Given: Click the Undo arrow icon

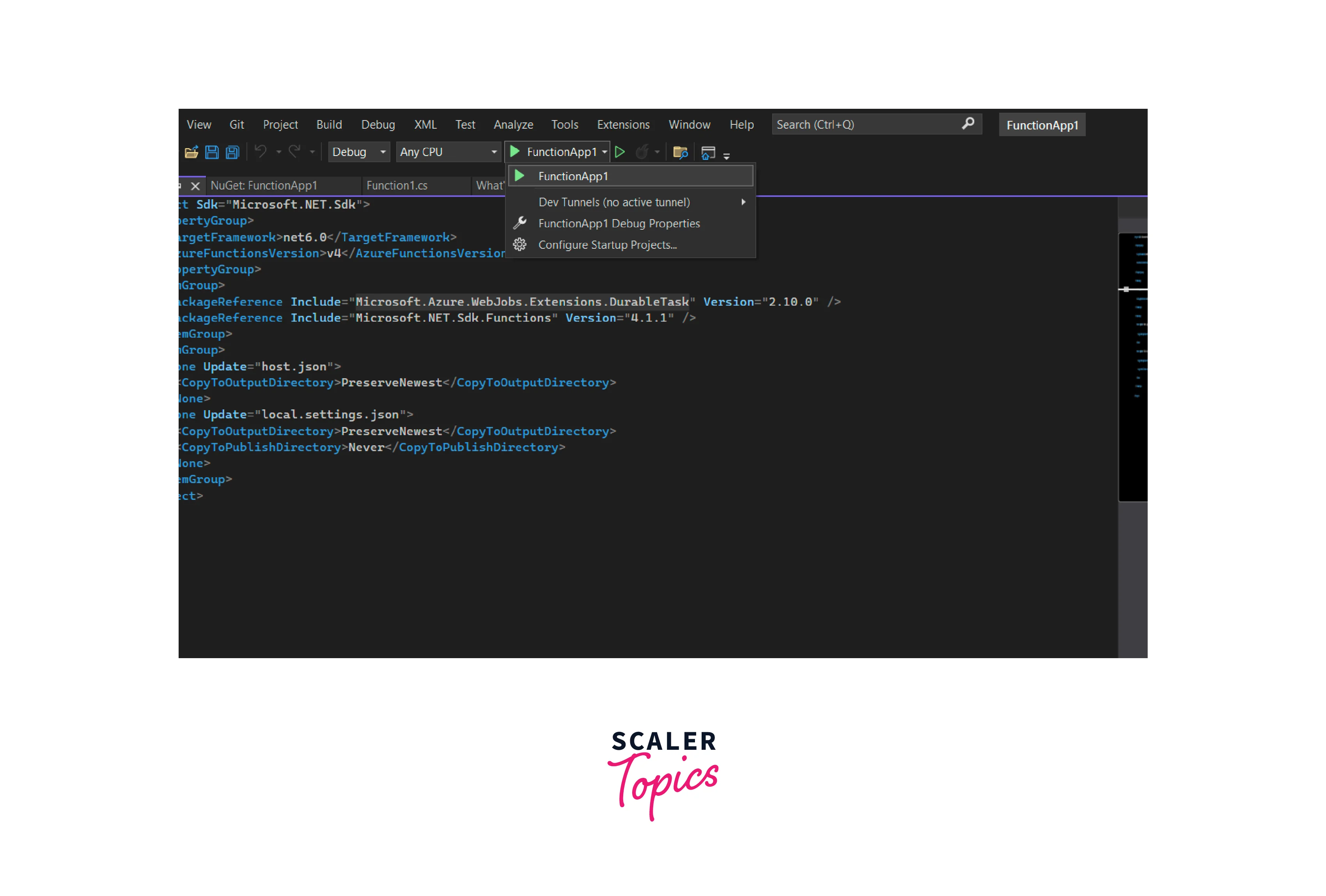Looking at the screenshot, I should 261,152.
